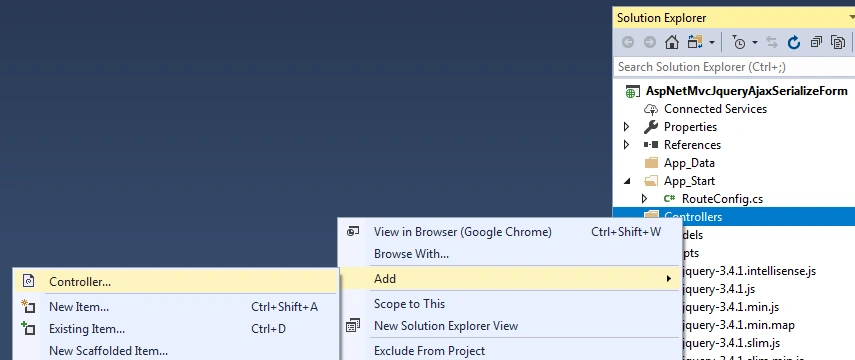This screenshot has height=360, width=855.
Task: Click the Back navigation arrow in Solution Explorer
Action: tap(628, 43)
